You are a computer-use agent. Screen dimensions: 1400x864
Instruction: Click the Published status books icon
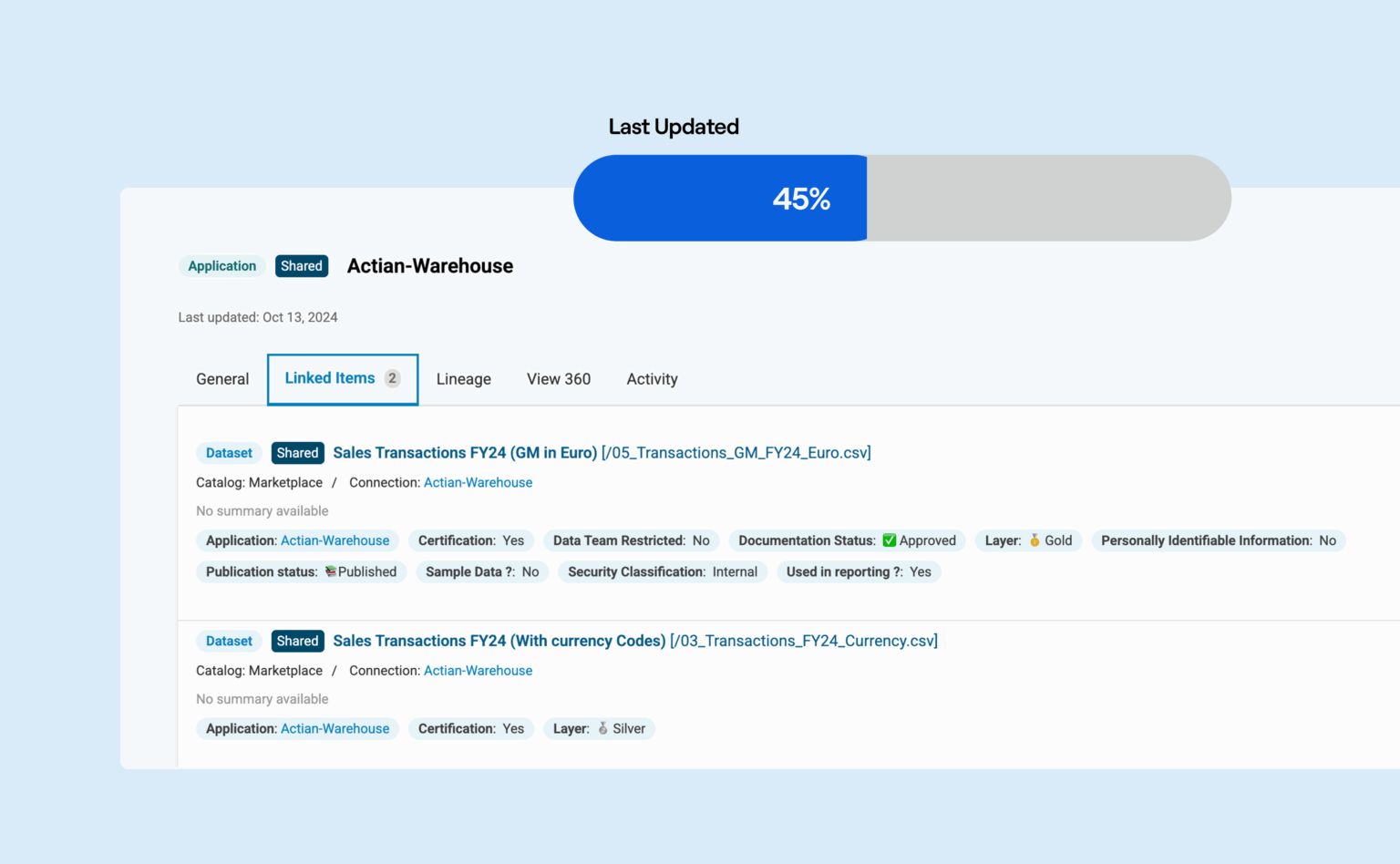coord(330,571)
